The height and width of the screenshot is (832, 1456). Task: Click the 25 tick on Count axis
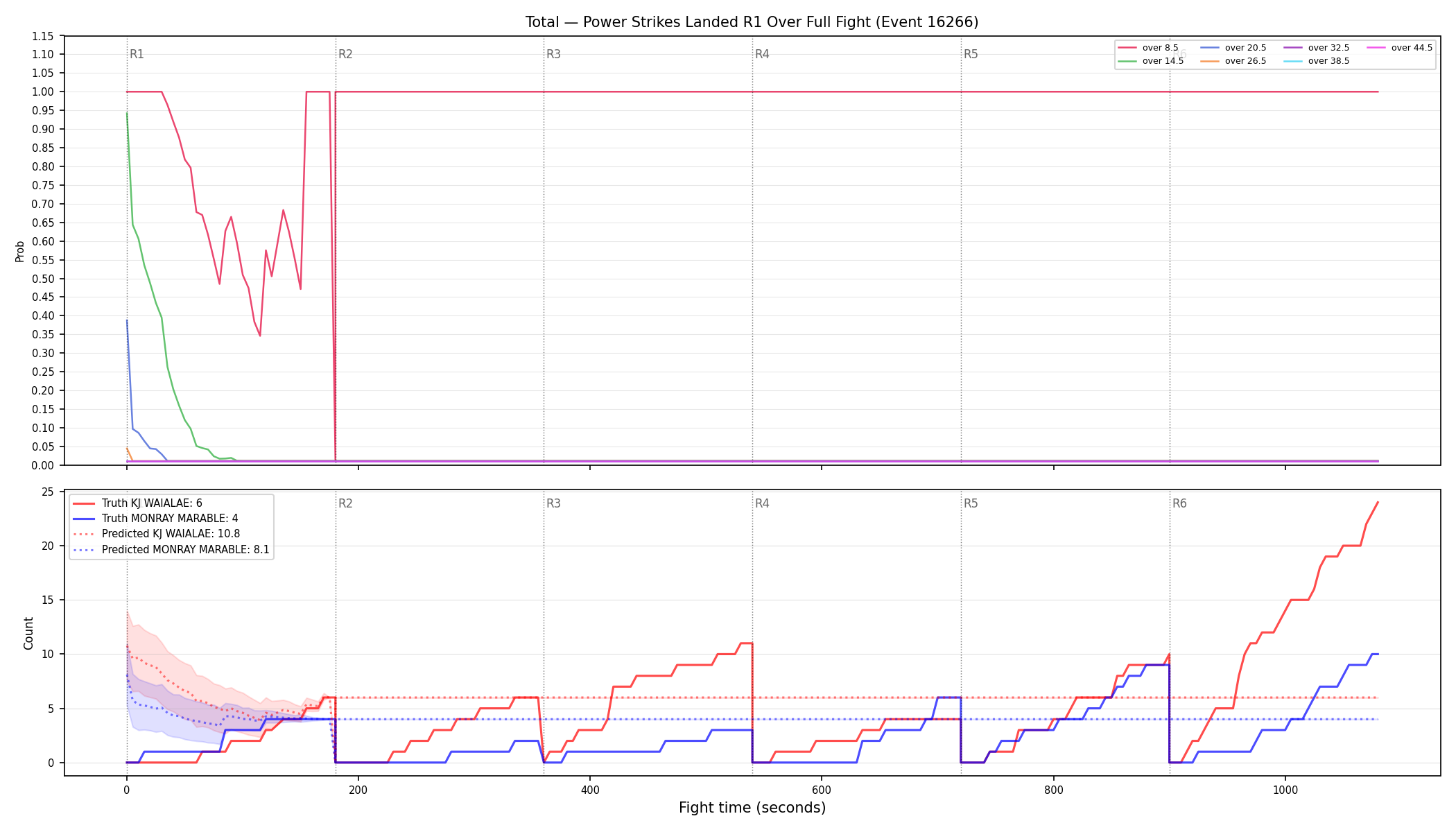[x=48, y=492]
